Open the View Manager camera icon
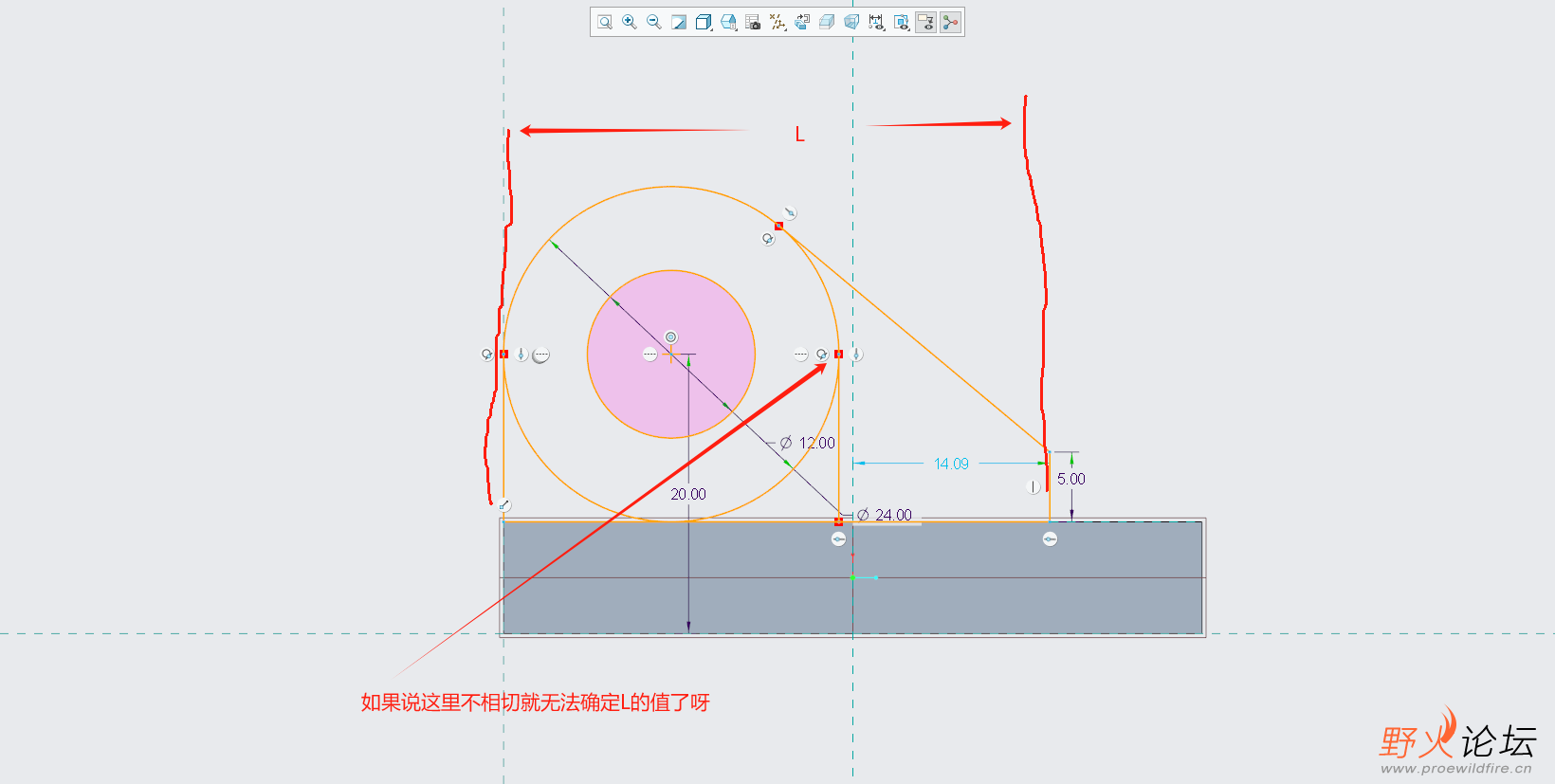Image resolution: width=1555 pixels, height=784 pixels. (x=753, y=22)
